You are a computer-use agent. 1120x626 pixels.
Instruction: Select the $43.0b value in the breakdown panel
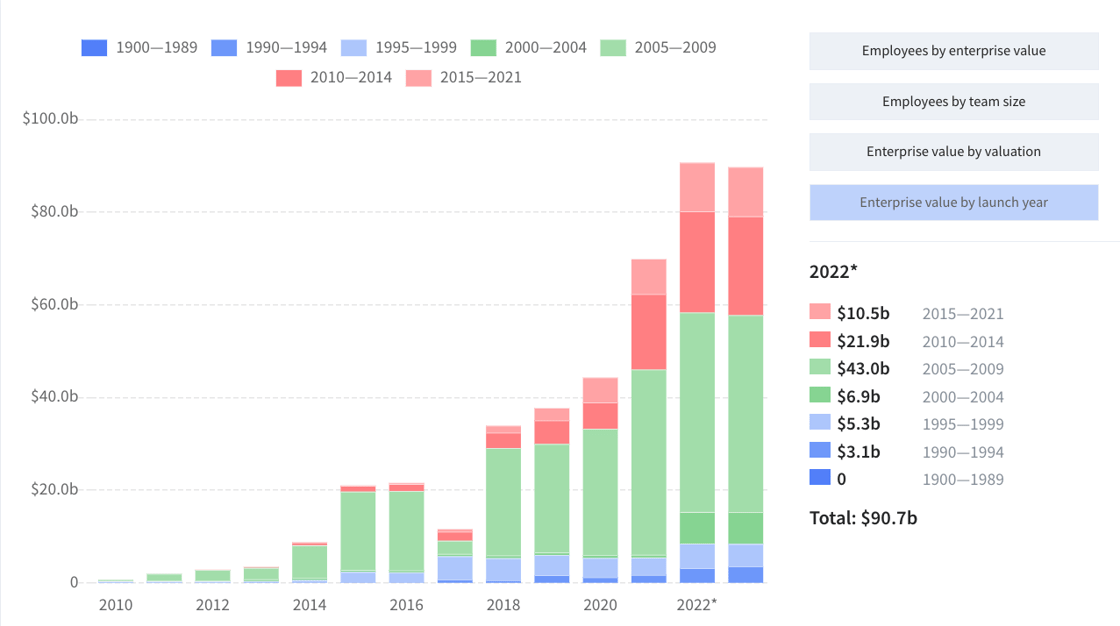pyautogui.click(x=864, y=369)
